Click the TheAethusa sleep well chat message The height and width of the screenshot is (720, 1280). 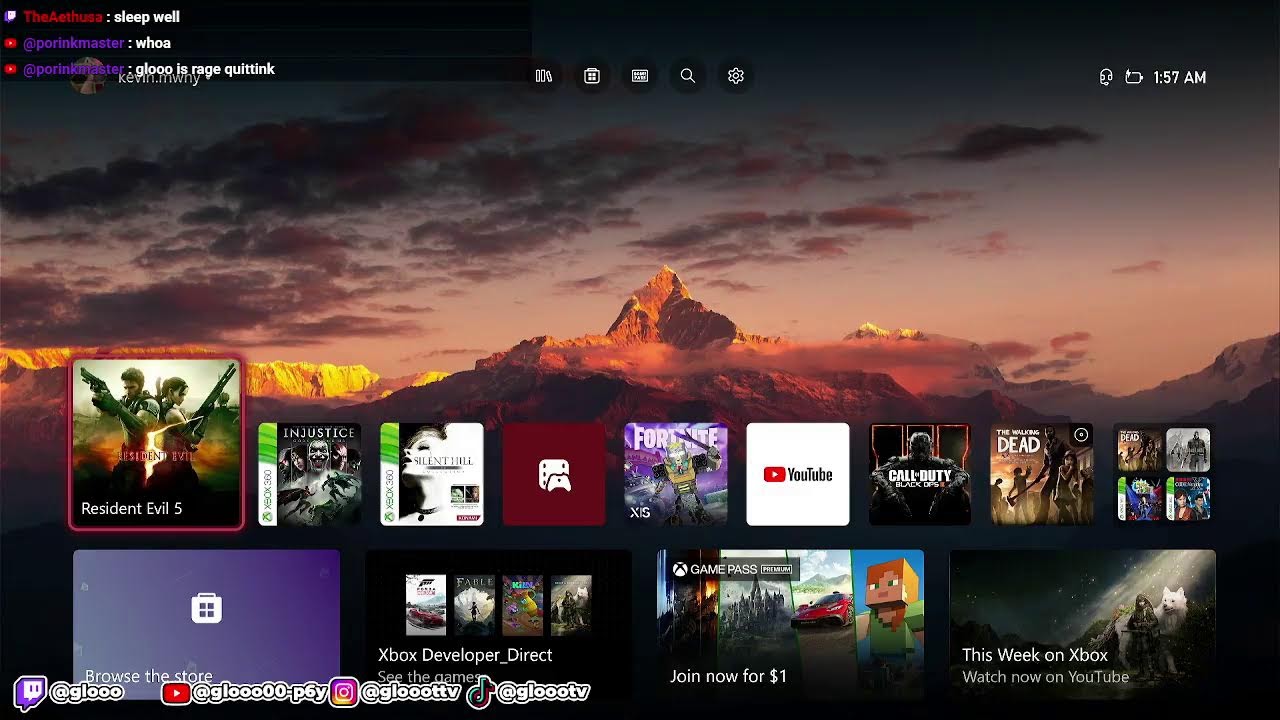[92, 17]
